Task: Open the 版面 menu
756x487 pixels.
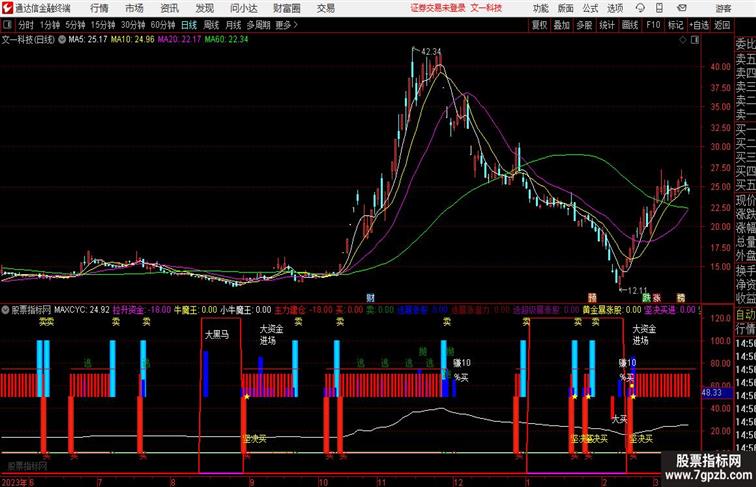Action: point(565,8)
